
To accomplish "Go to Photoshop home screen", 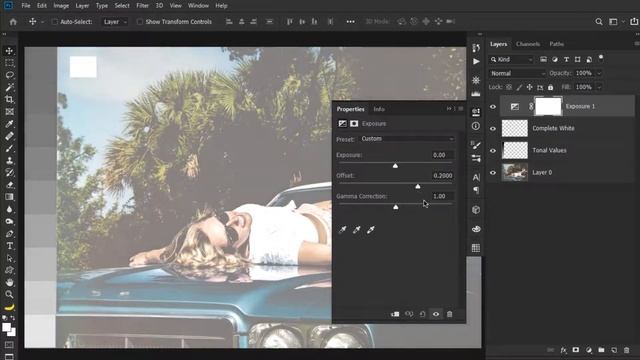I will point(13,22).
